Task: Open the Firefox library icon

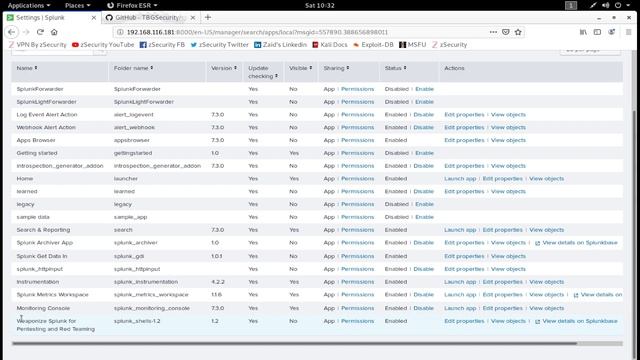Action: tap(583, 32)
